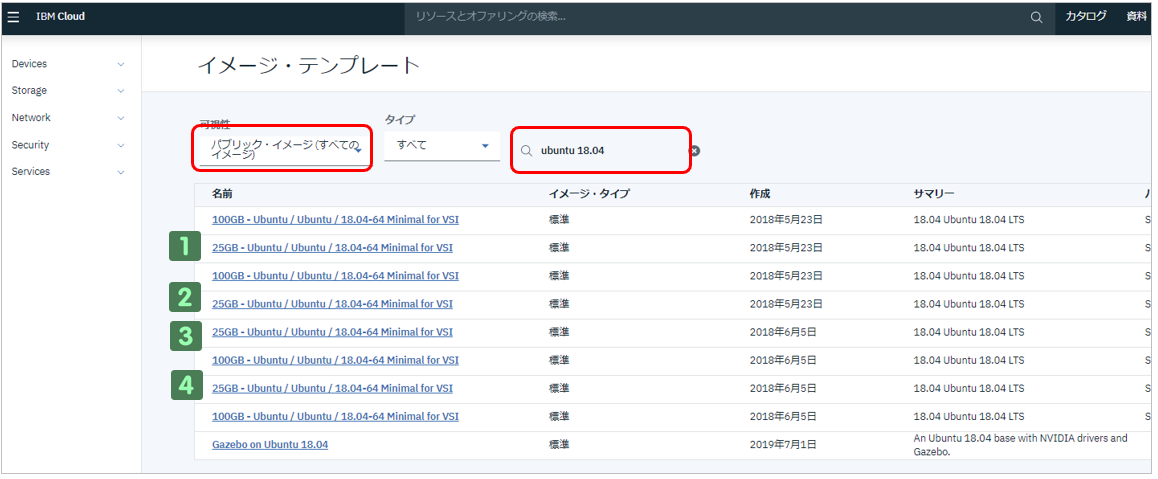Clear the ubuntu 18.04 filter text

(694, 151)
